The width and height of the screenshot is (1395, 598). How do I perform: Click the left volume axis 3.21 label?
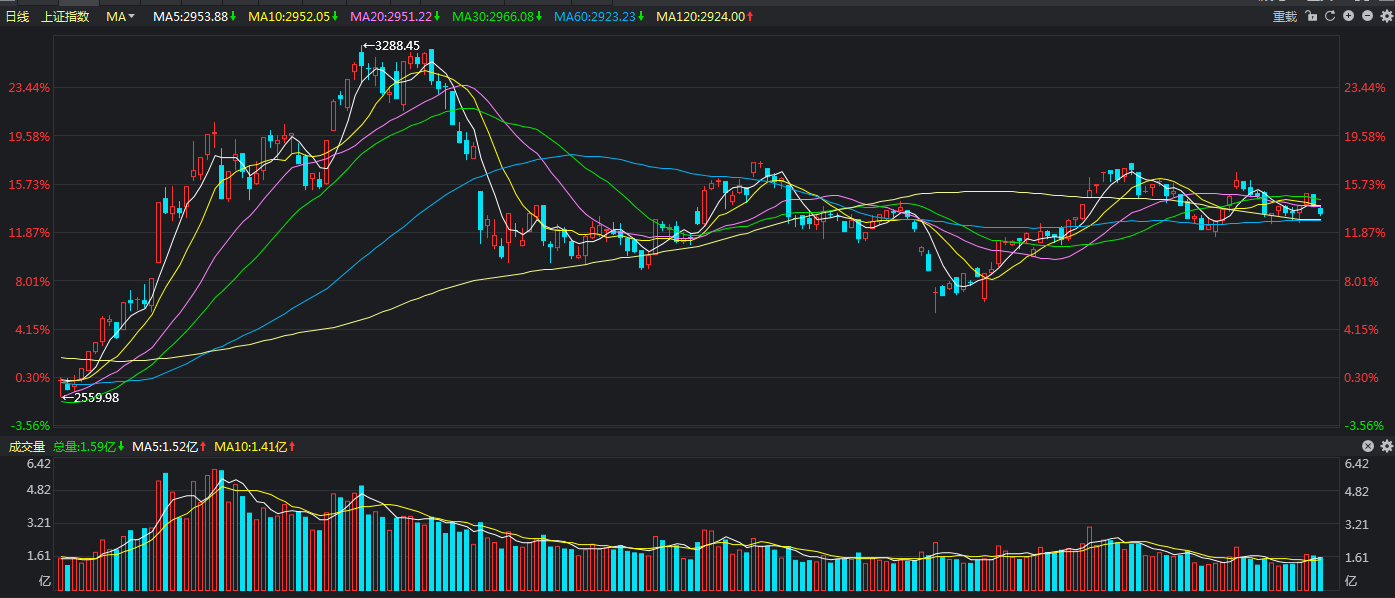38,524
